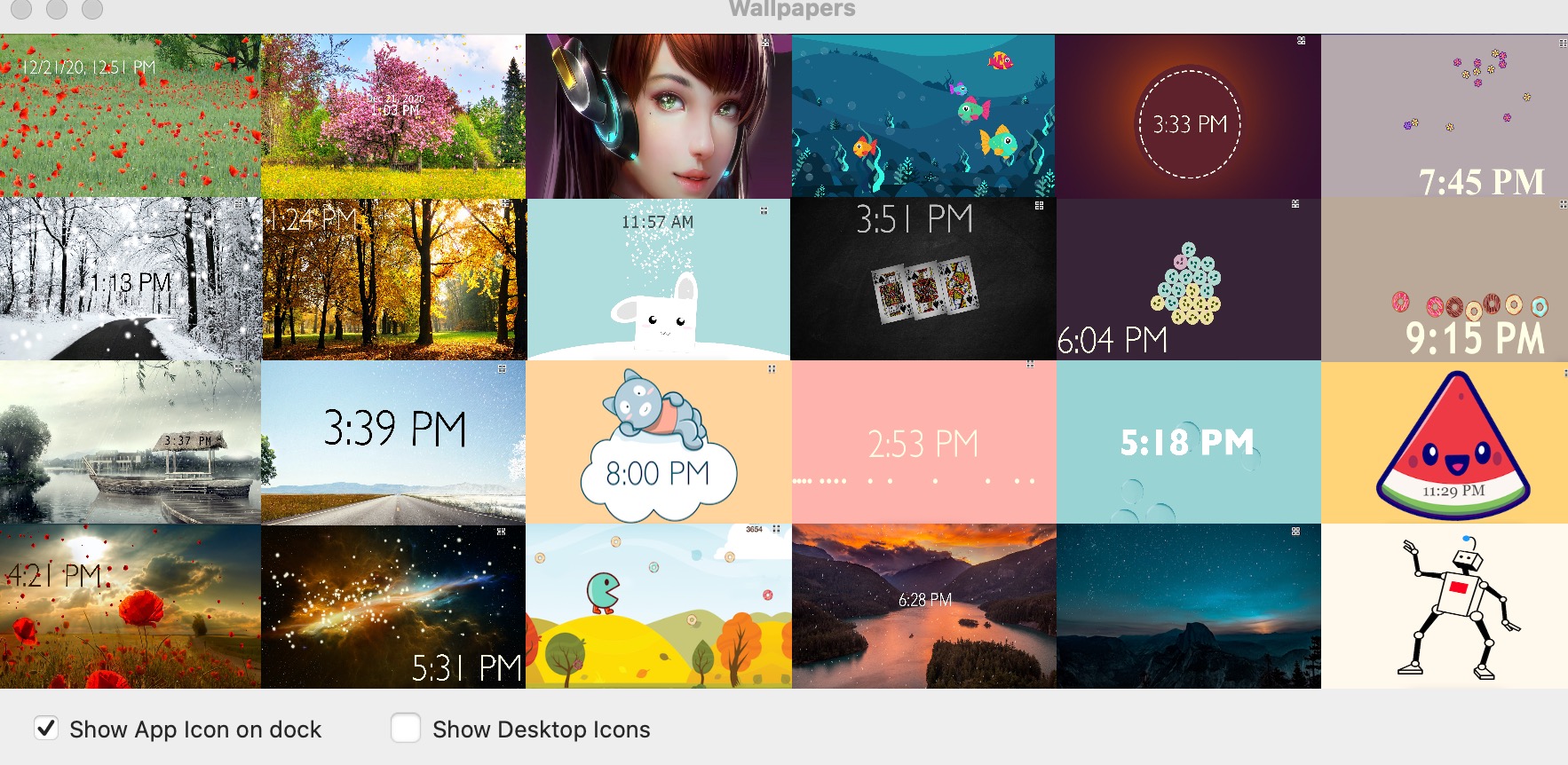Pick the teal bubbles 5:18 PM wallpaper
1568x765 pixels.
[x=1188, y=442]
